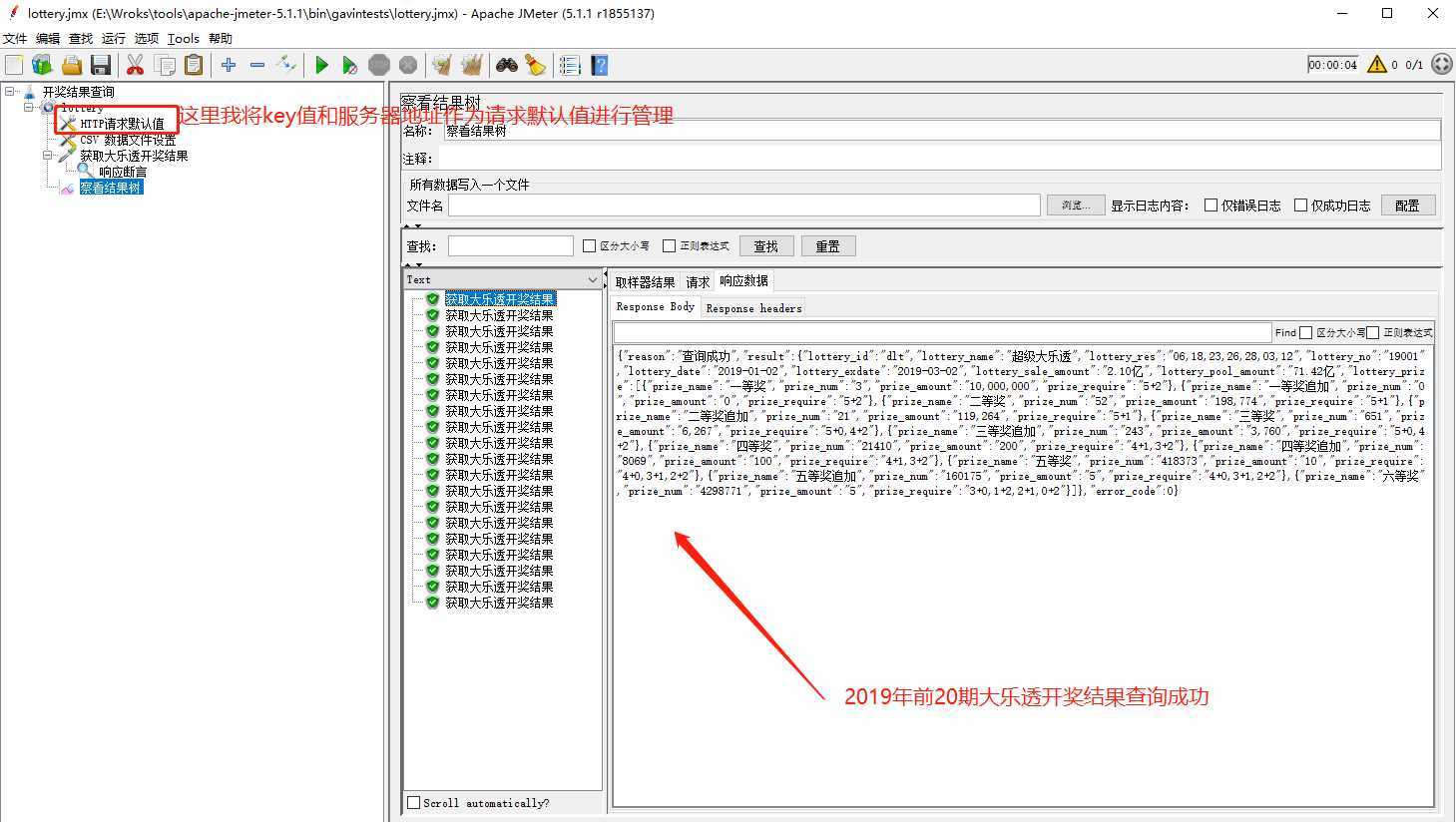The image size is (1456, 822).
Task: Select the HTTP请求默认值 tree node
Action: tap(122, 124)
